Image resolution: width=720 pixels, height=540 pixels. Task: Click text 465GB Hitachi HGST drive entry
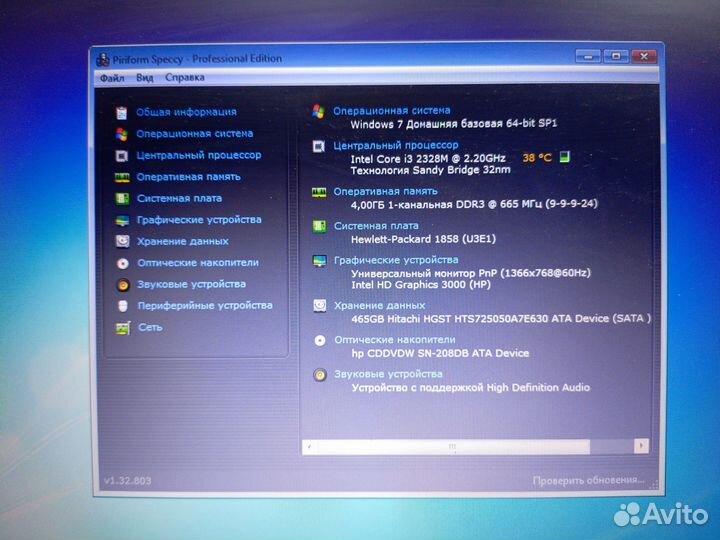[x=501, y=319]
